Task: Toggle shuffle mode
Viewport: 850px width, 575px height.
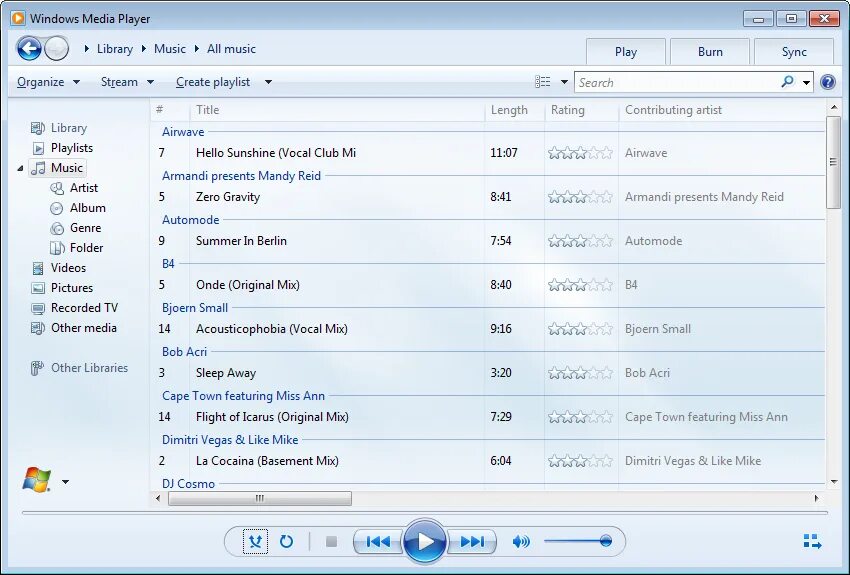Action: [255, 541]
